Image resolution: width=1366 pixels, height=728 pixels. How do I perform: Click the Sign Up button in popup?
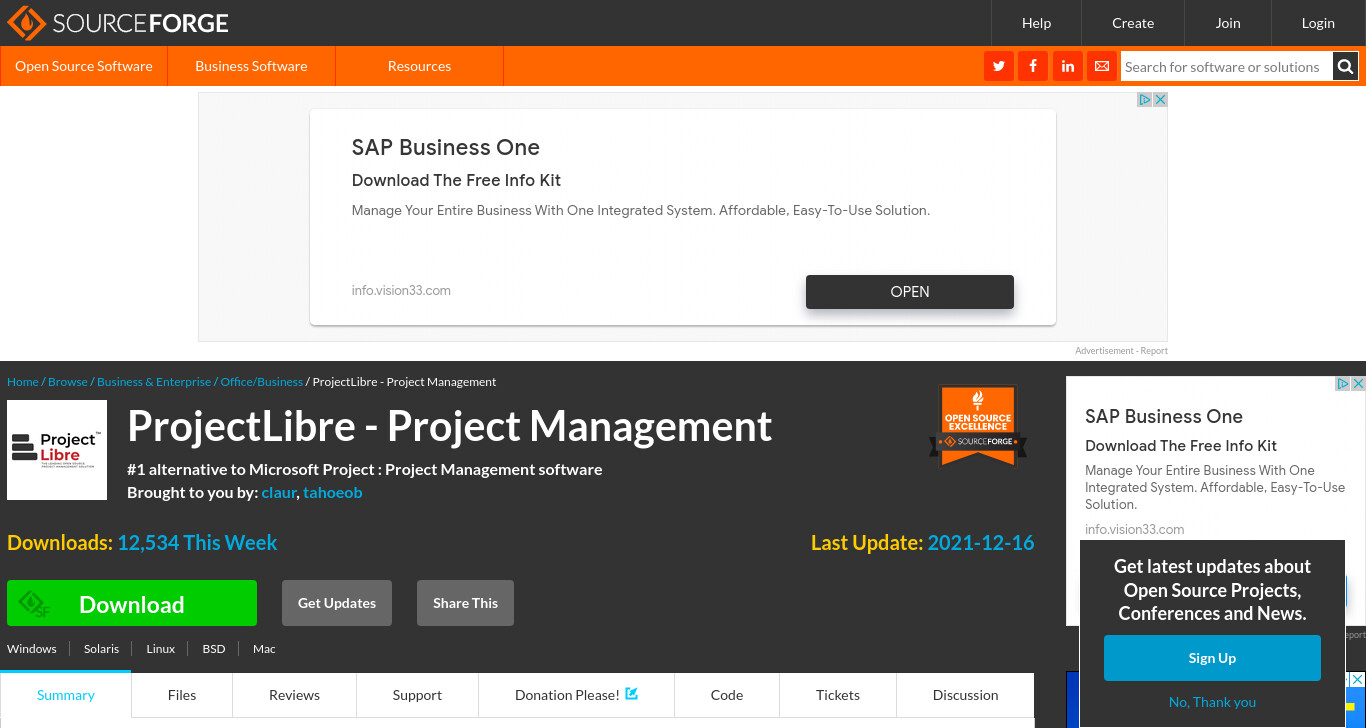coord(1212,658)
